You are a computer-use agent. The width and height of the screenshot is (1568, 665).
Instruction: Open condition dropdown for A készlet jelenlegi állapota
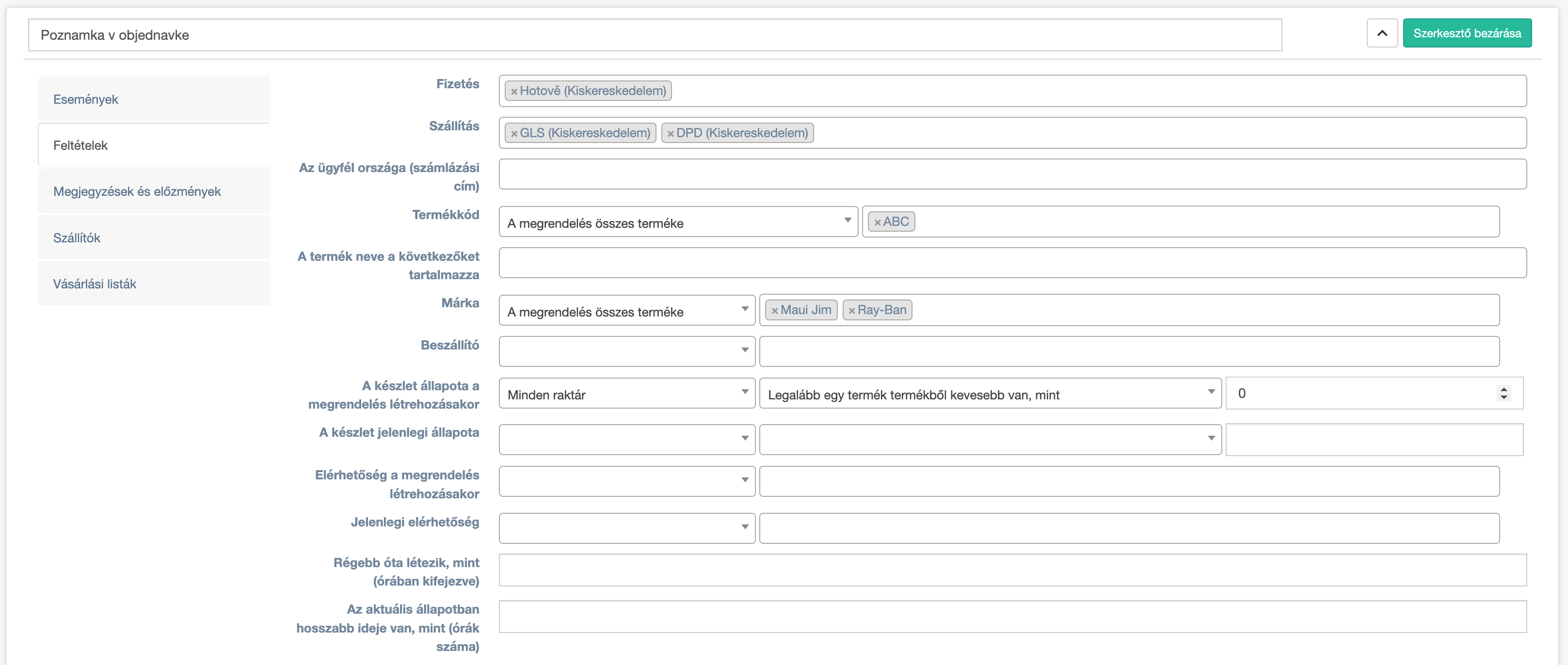point(991,439)
